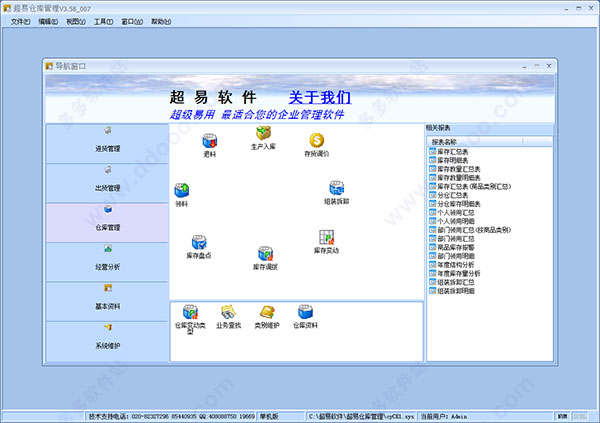600x423 pixels.
Task: Select 进货管理 in the left sidebar
Action: point(108,144)
